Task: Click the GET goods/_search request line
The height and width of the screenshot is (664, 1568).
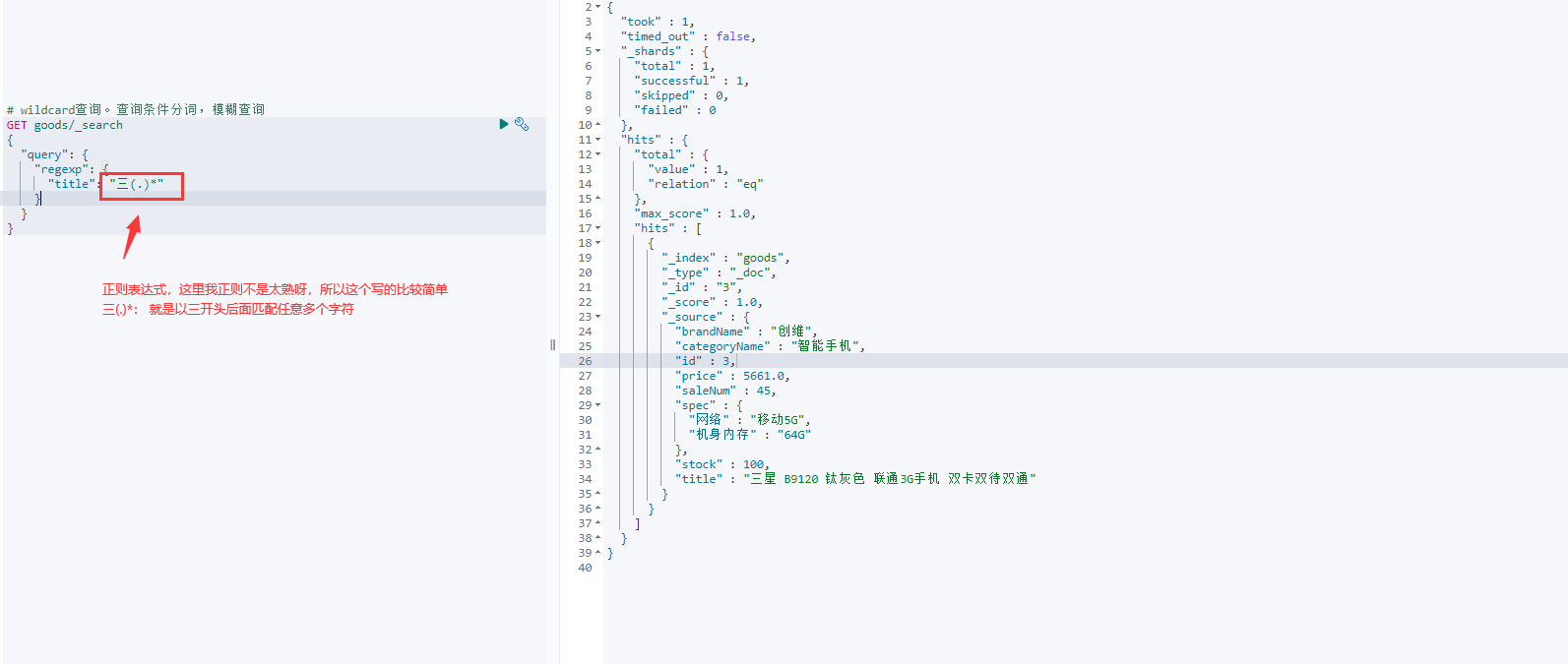Action: pyautogui.click(x=65, y=125)
